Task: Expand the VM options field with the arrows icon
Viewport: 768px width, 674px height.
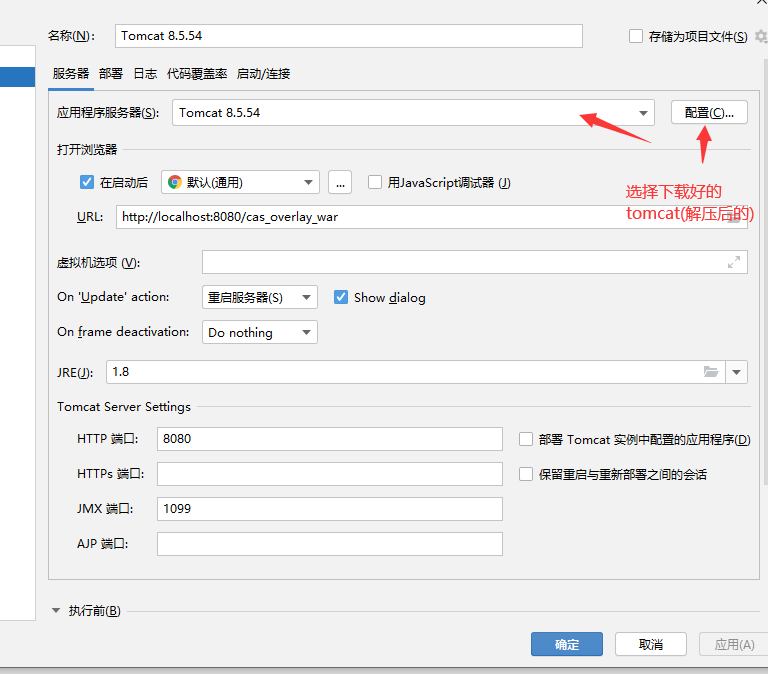Action: pyautogui.click(x=734, y=262)
